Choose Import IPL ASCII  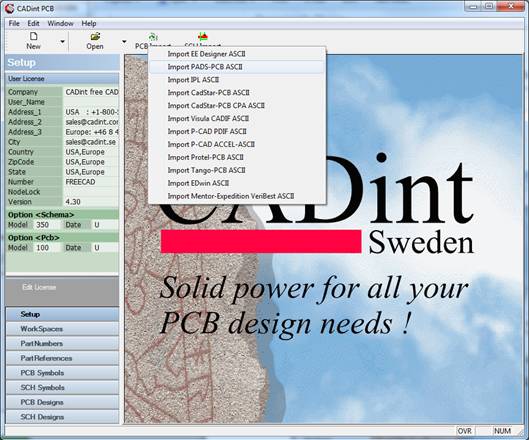coord(237,80)
